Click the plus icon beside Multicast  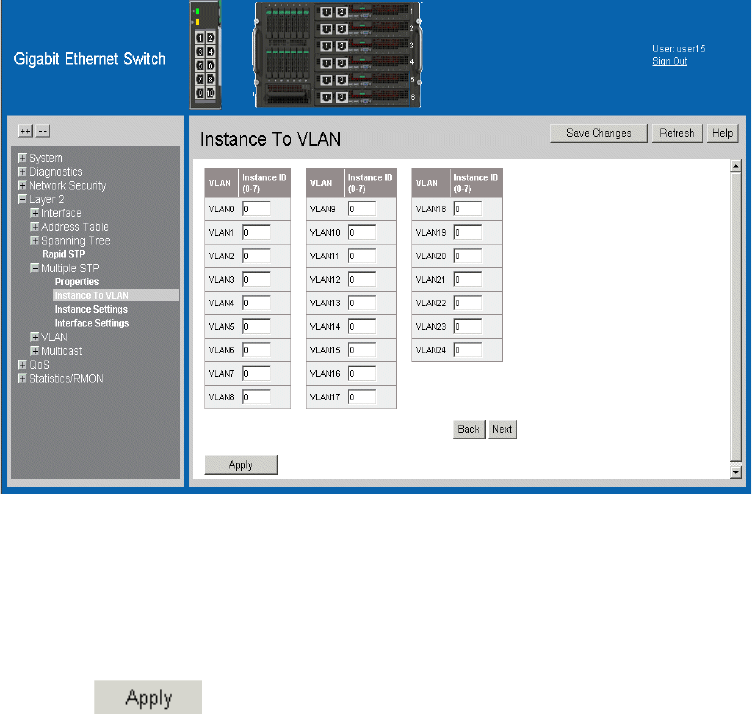coord(35,351)
